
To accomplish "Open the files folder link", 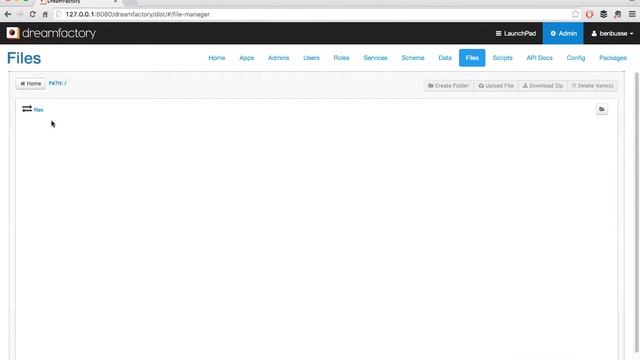I will tap(38, 110).
